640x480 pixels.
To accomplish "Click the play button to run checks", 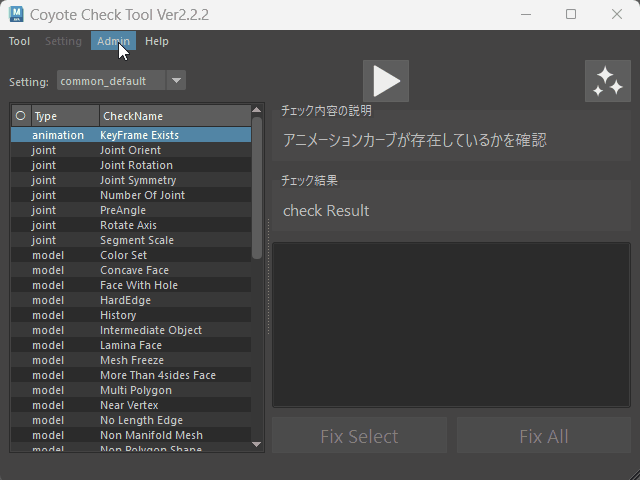I will [385, 81].
